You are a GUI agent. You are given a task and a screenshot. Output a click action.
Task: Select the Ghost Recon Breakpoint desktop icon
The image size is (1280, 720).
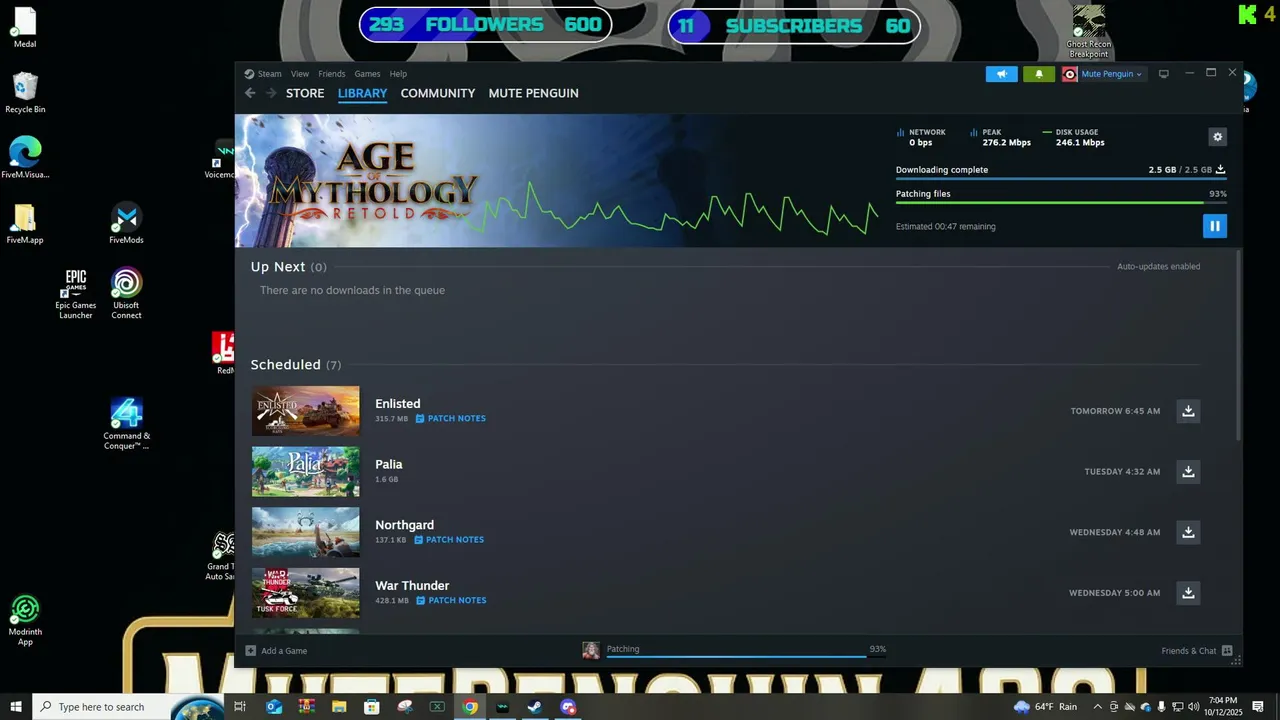coord(1089,32)
